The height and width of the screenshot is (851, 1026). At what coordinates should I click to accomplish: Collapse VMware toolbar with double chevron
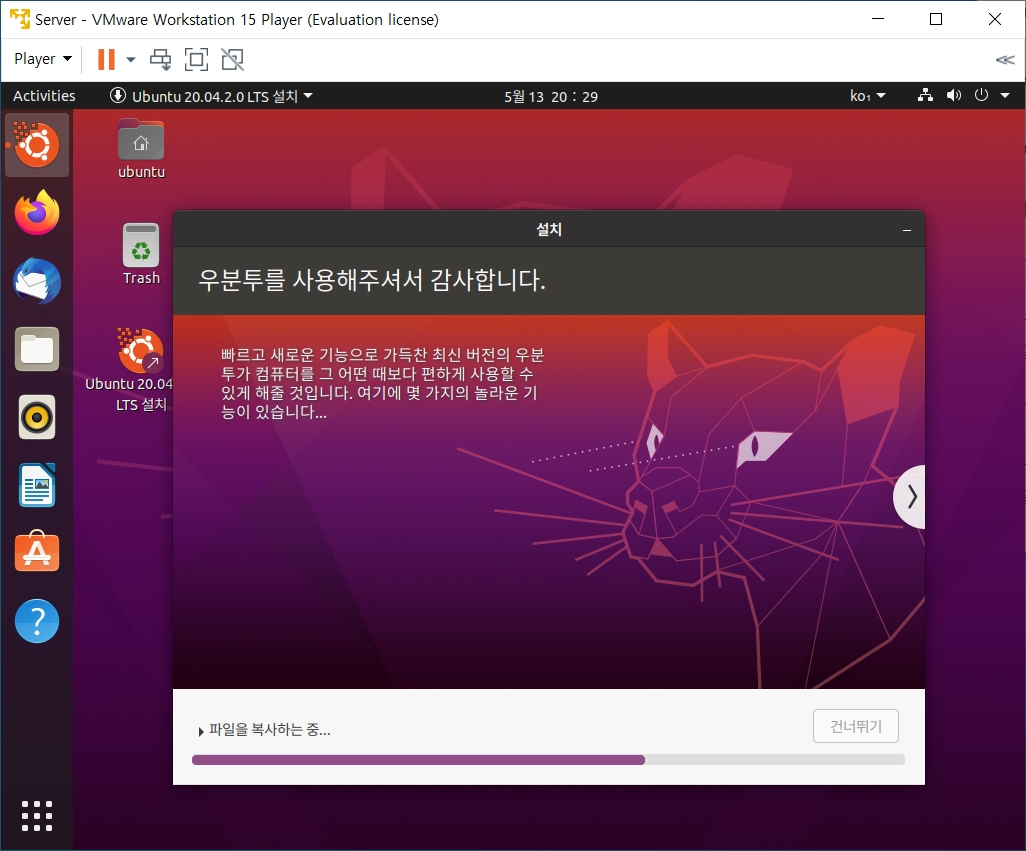[1004, 60]
